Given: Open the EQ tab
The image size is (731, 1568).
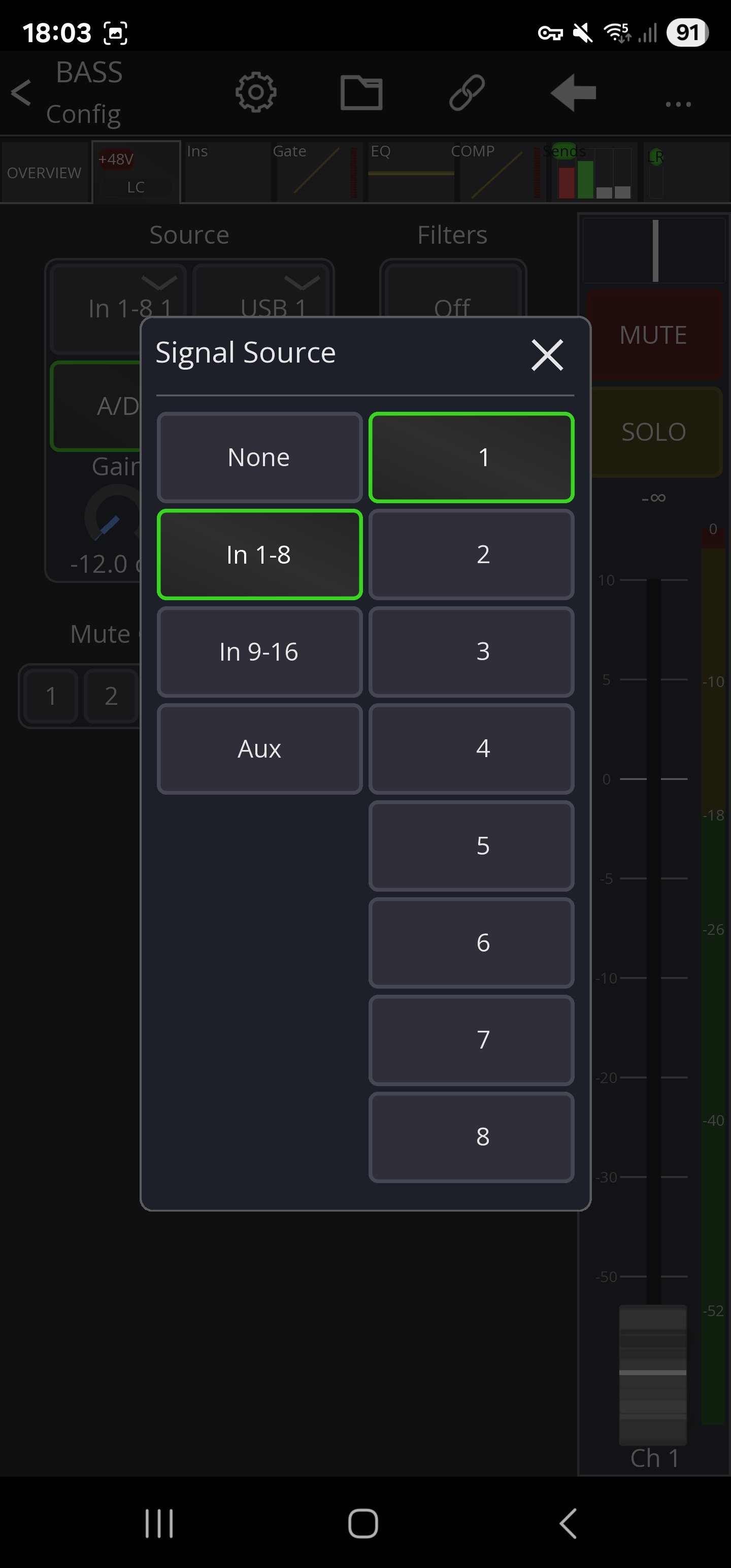Looking at the screenshot, I should [410, 171].
